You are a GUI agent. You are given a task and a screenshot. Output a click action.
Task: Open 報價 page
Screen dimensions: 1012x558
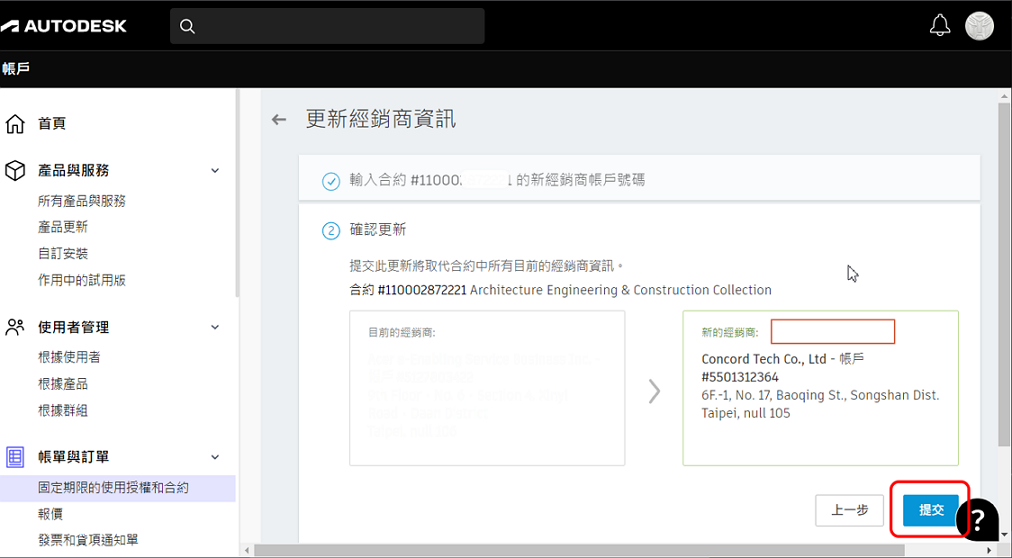[50, 514]
